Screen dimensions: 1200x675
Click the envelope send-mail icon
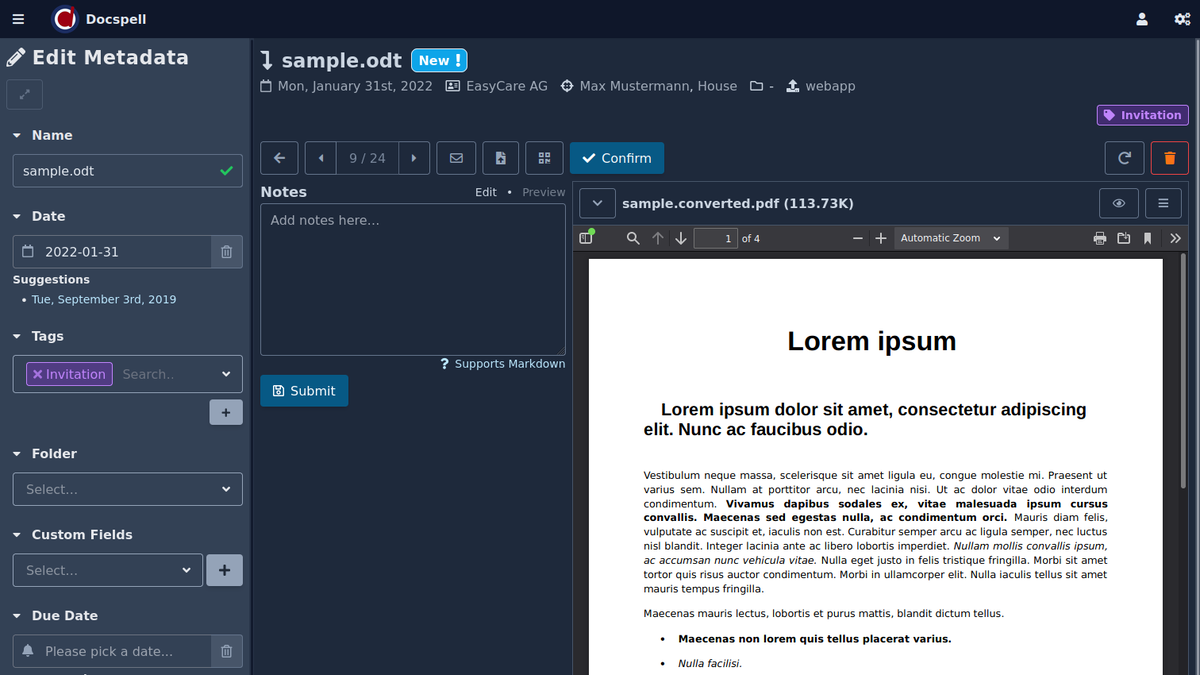tap(456, 158)
